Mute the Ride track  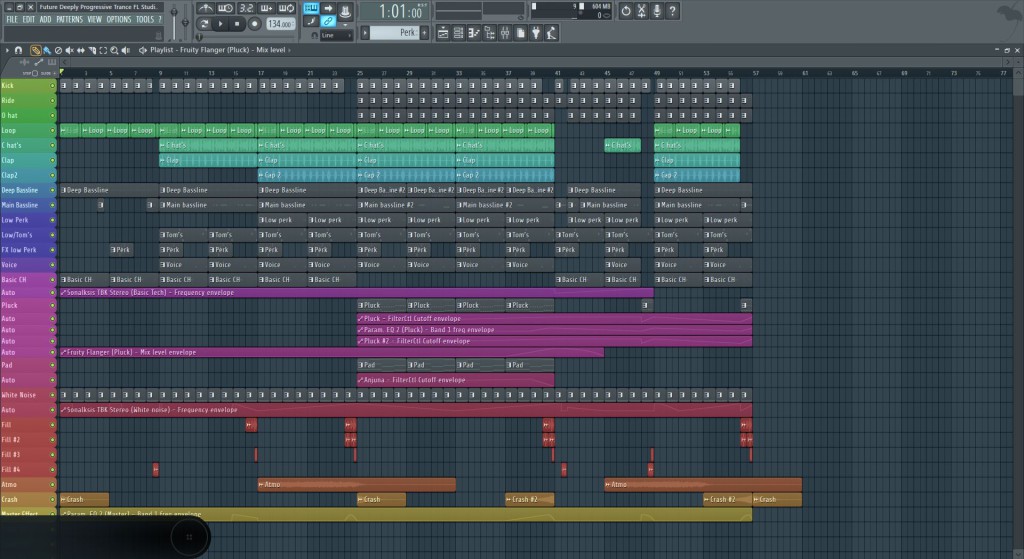52,101
